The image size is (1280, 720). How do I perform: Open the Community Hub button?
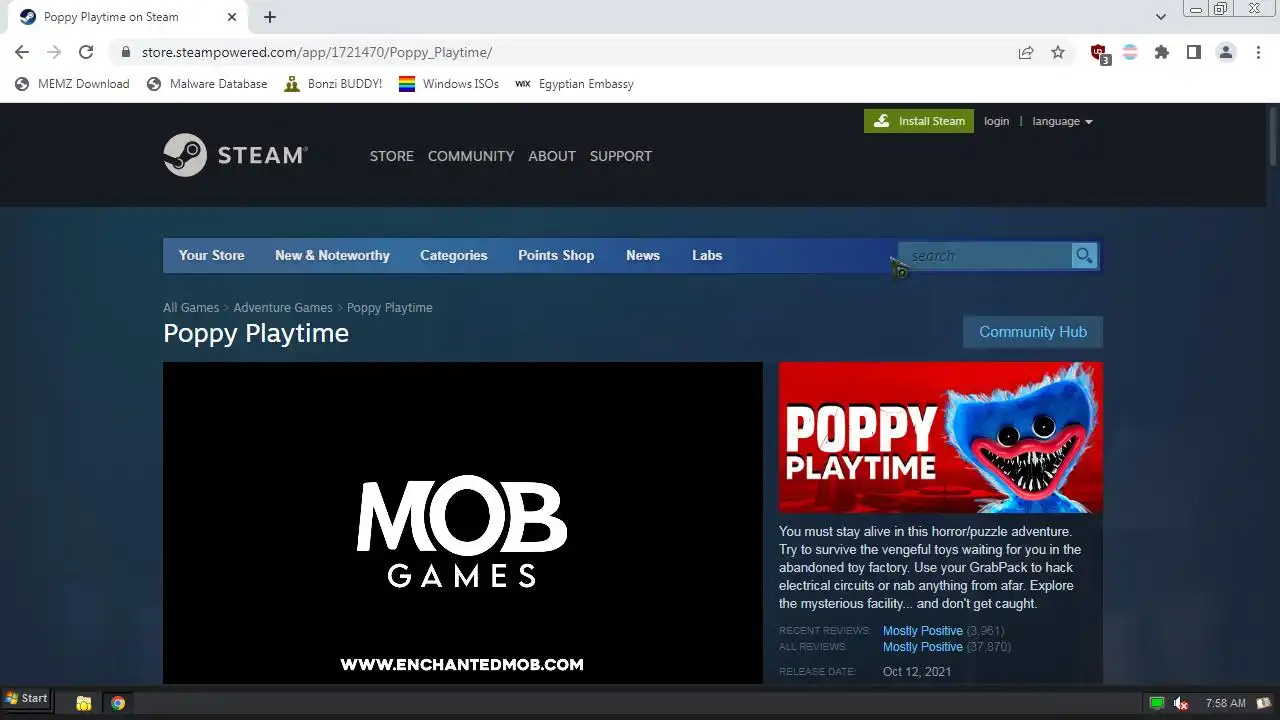1033,332
